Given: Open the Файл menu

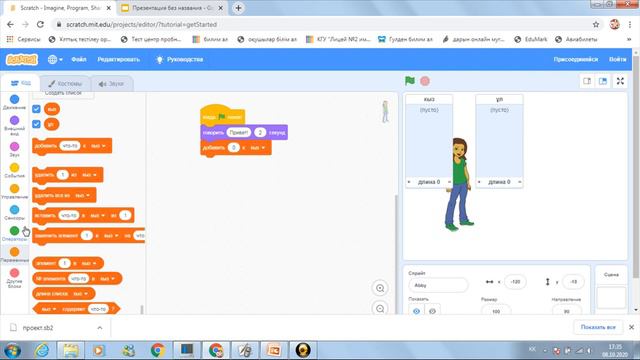Looking at the screenshot, I should point(79,60).
